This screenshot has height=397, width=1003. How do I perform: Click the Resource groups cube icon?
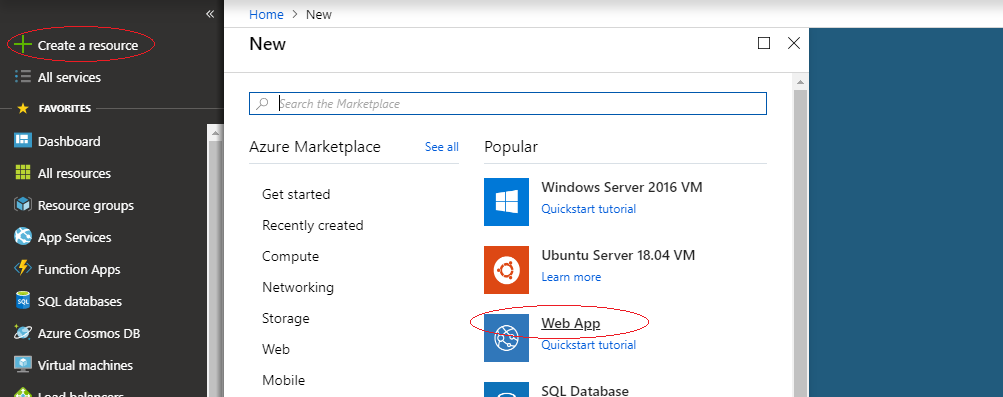click(22, 205)
